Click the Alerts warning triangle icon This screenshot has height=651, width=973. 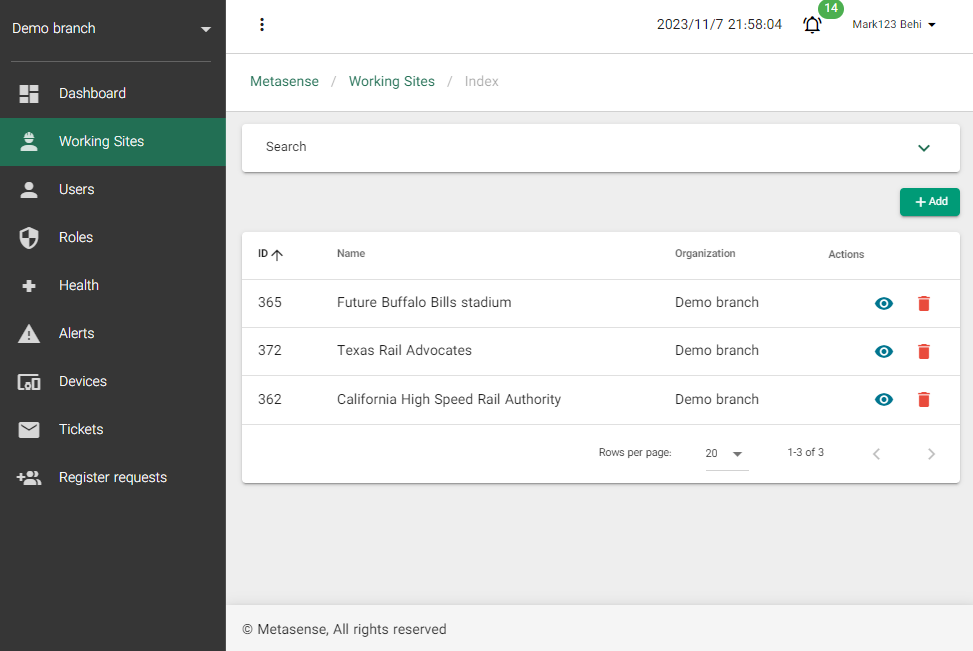(x=29, y=334)
